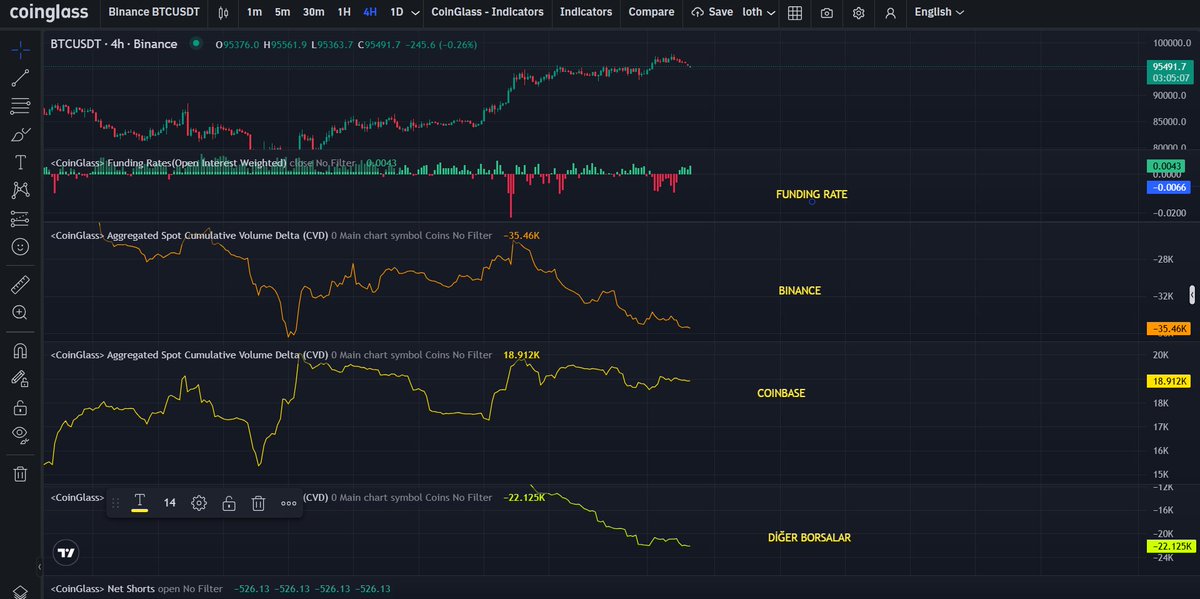Select the 4H timeframe
Image resolution: width=1200 pixels, height=599 pixels.
click(371, 13)
